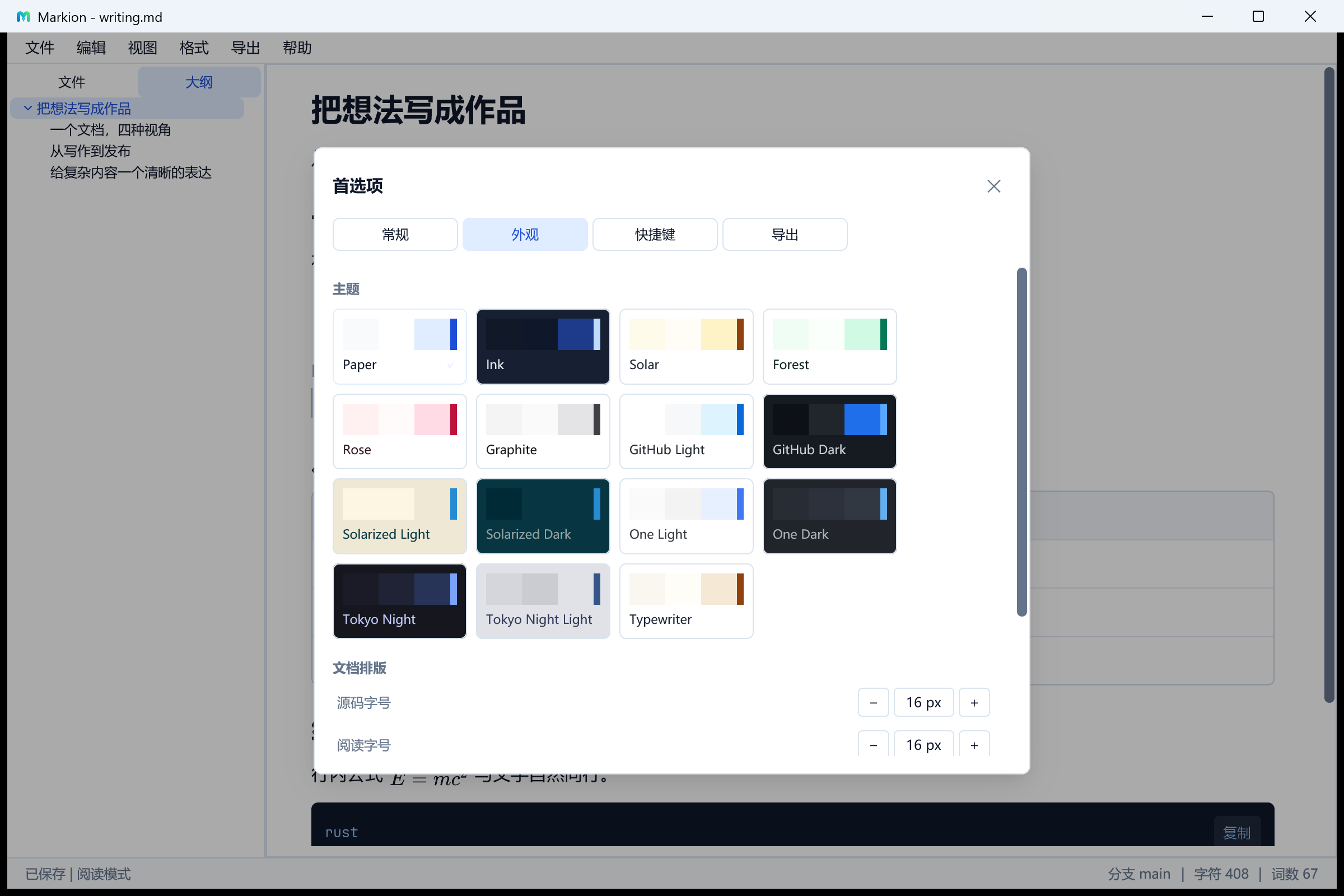Select the Solar theme swatch
Screen dimensions: 1344x896
pos(687,346)
